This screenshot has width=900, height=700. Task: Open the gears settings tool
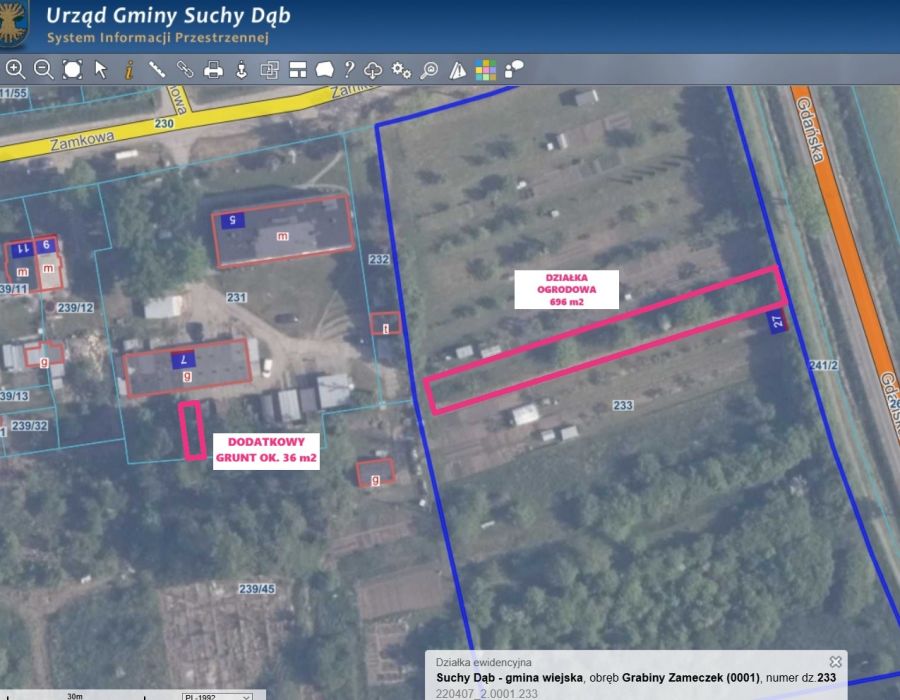click(401, 69)
